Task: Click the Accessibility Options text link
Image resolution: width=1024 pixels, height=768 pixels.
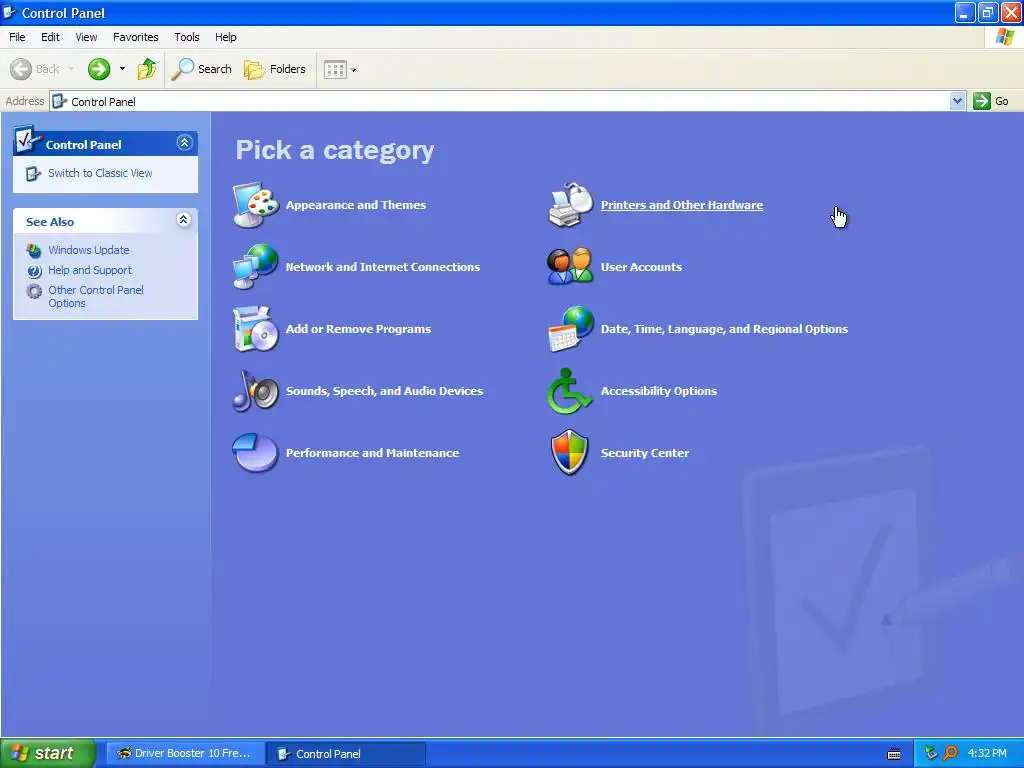Action: pyautogui.click(x=659, y=391)
